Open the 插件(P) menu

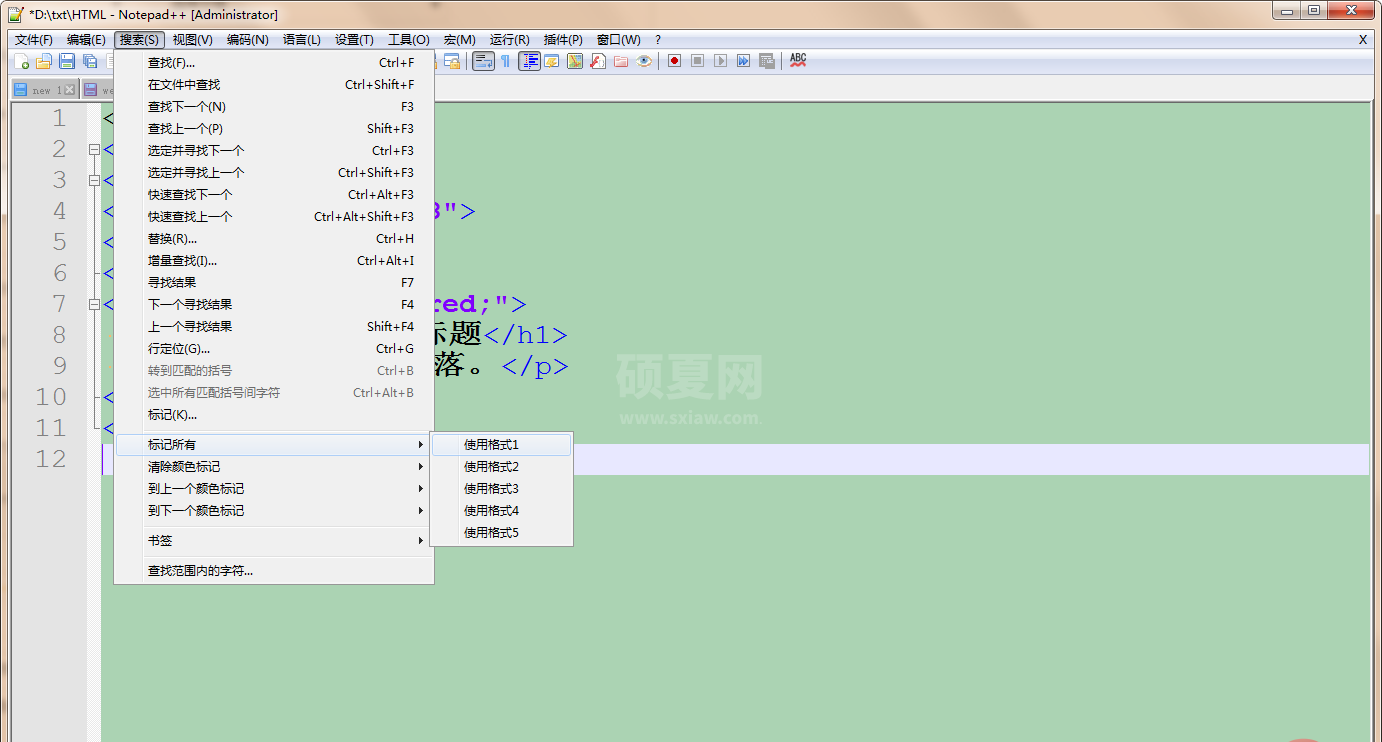(x=563, y=40)
